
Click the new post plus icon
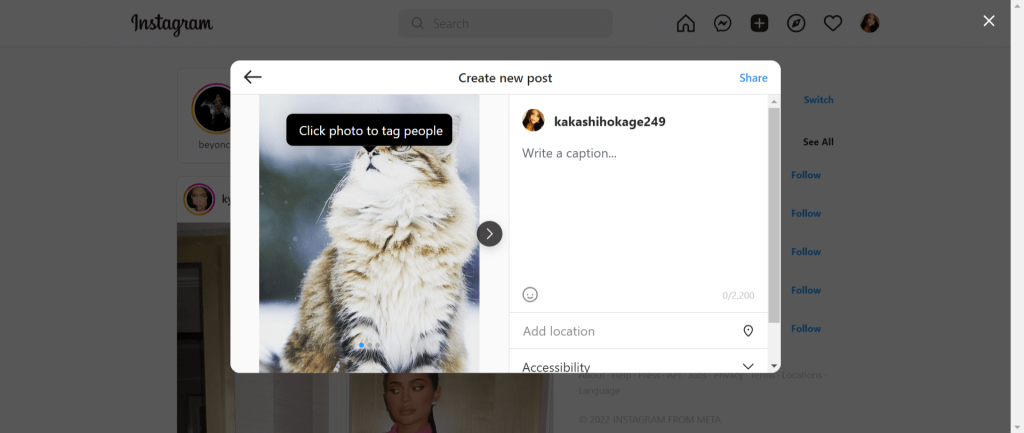pos(759,24)
